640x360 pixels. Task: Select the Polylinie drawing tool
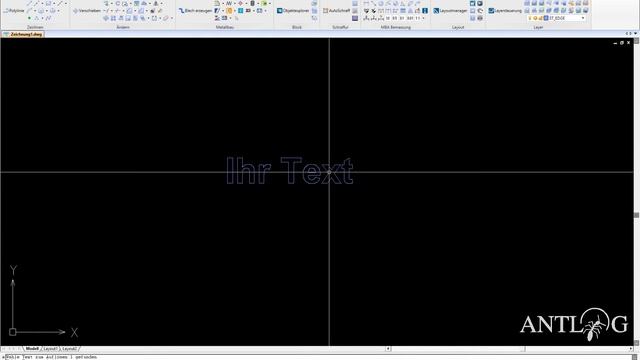(x=14, y=11)
